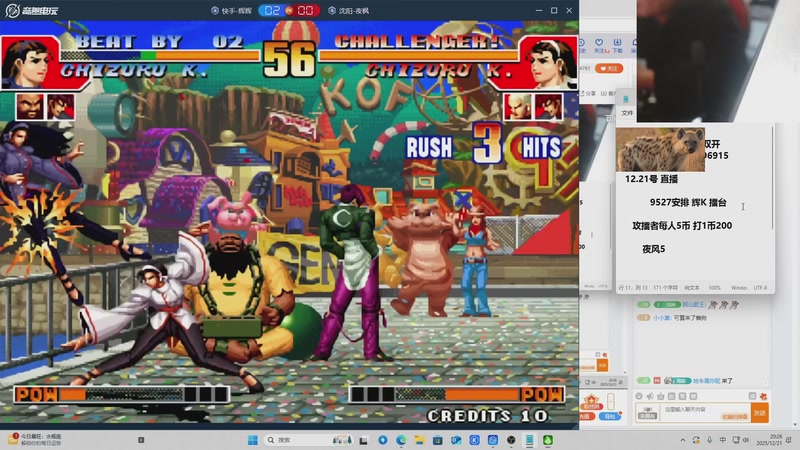Open File Explorer from the taskbar
Screen dimensions: 800x450
[419, 440]
